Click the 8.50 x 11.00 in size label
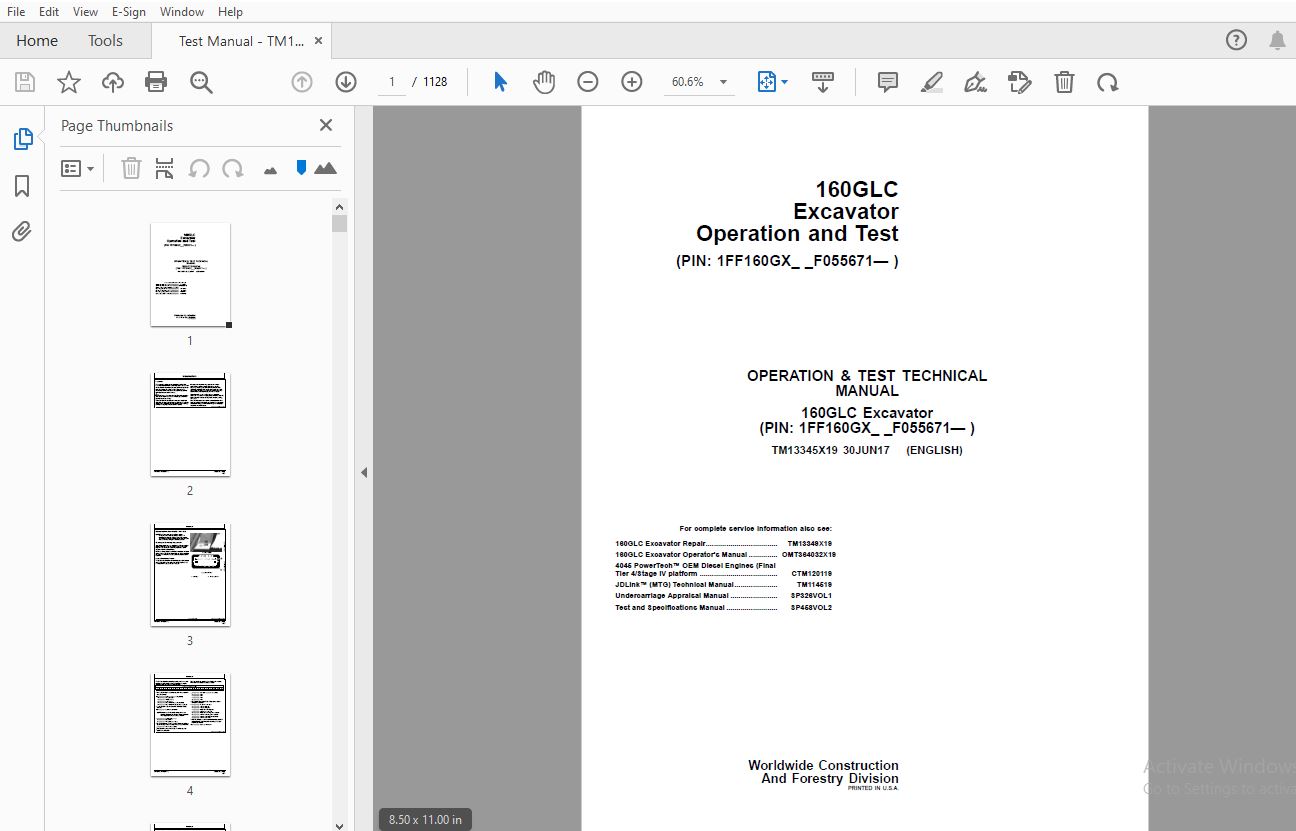This screenshot has width=1296, height=831. 425,819
